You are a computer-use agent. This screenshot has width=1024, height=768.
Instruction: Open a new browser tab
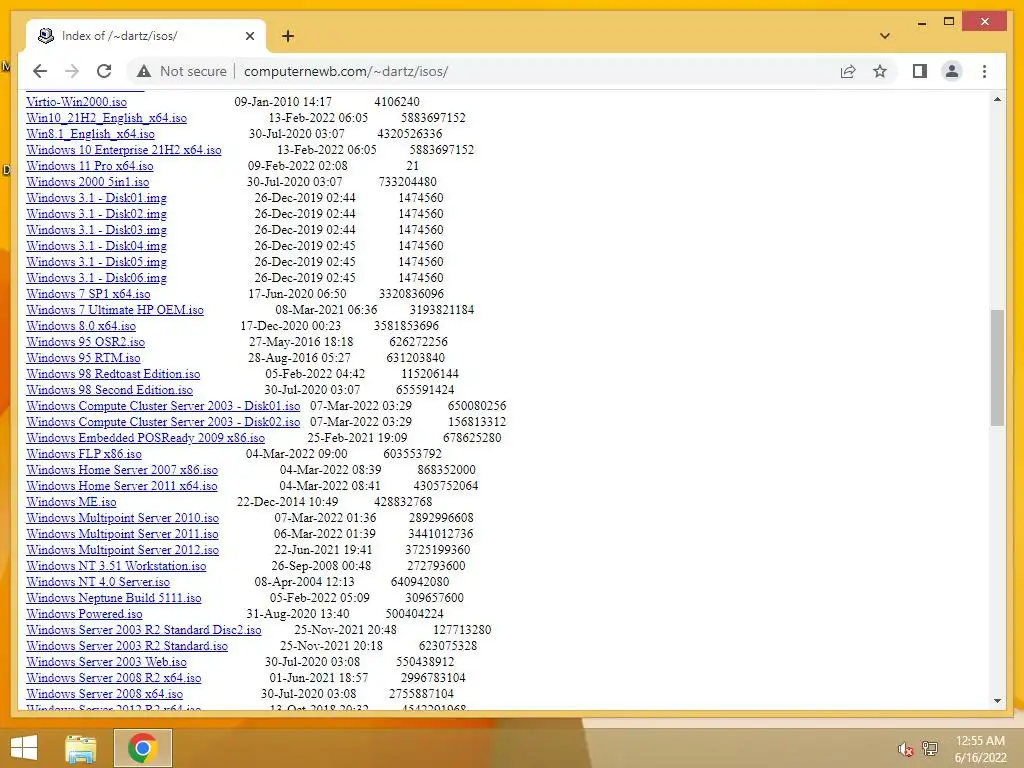pyautogui.click(x=288, y=36)
